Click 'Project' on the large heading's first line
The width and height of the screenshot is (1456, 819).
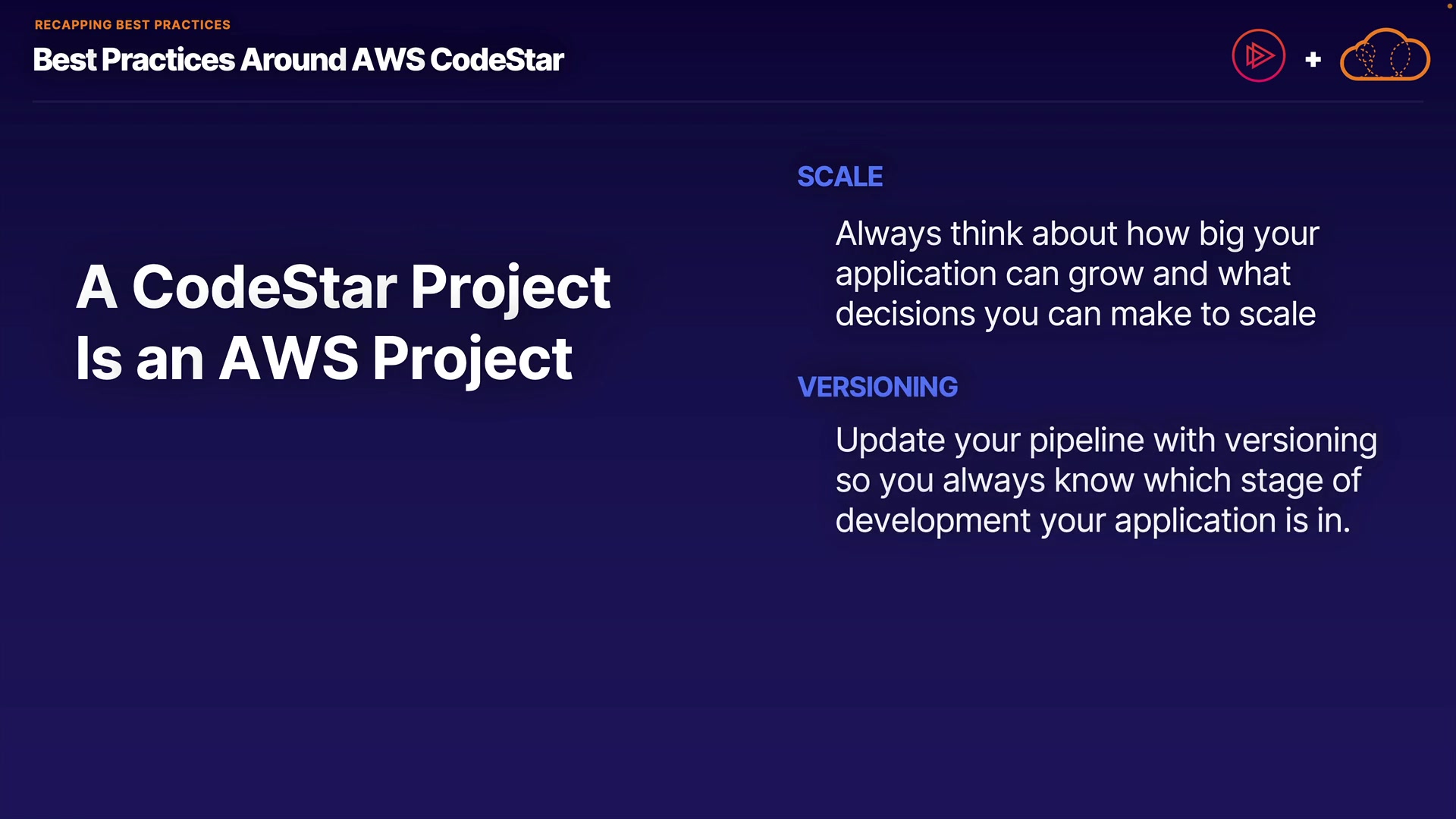pos(510,287)
